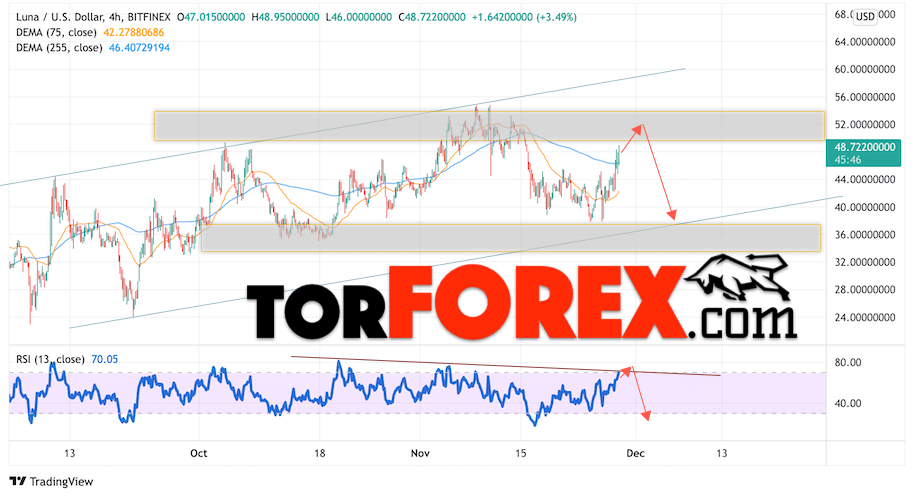Screen dimensions: 914x497
Task: Open the TradingView logo link
Action: [51, 481]
